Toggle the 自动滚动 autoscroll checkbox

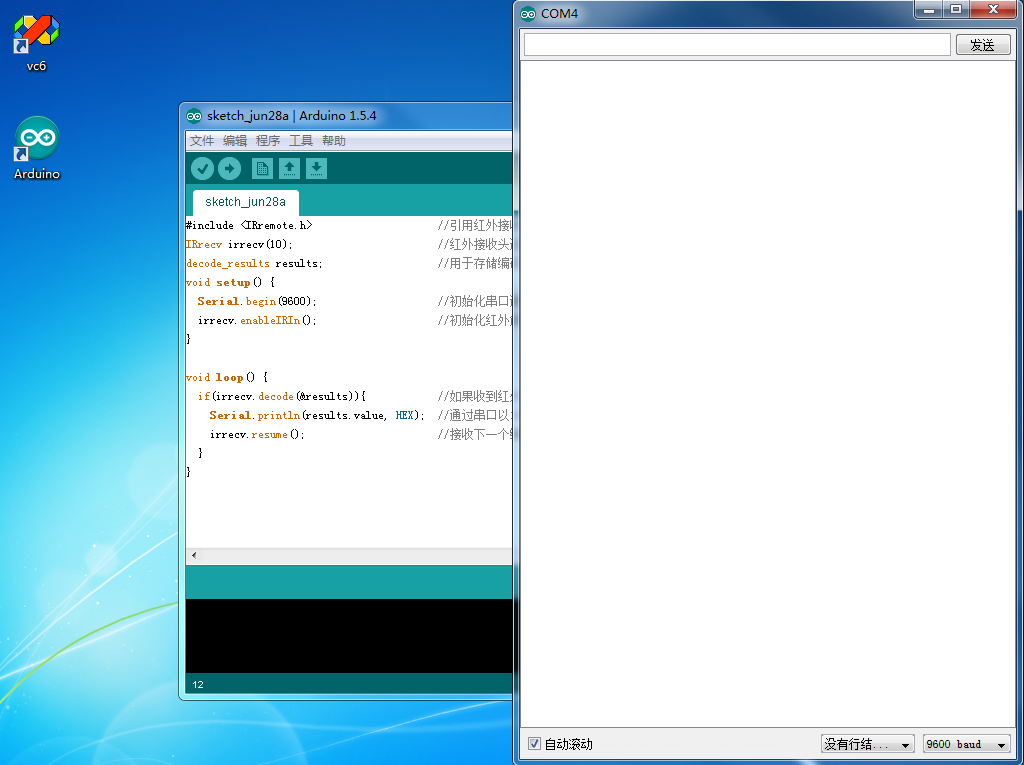pyautogui.click(x=534, y=744)
